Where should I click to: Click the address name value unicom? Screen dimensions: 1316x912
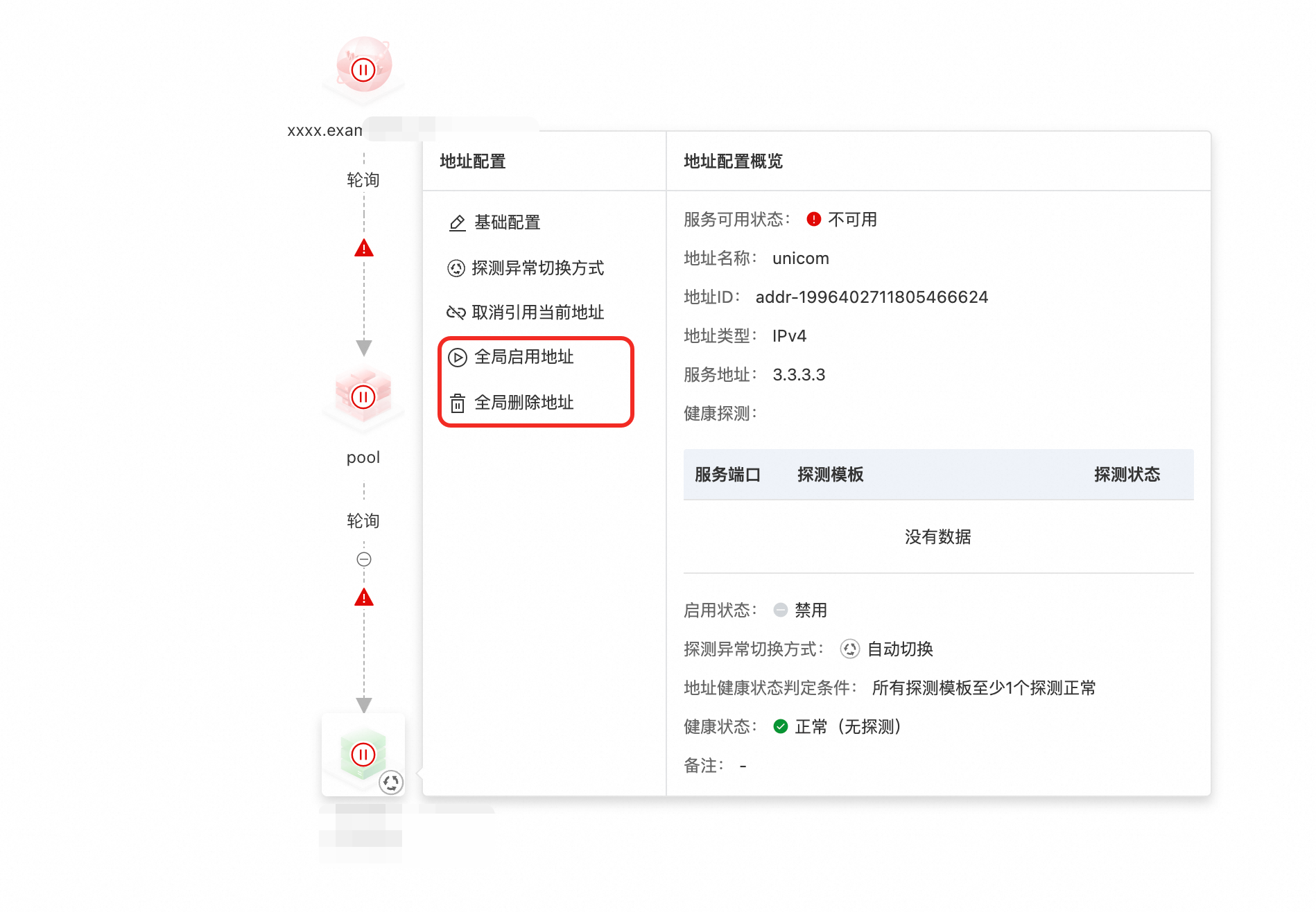pos(801,258)
